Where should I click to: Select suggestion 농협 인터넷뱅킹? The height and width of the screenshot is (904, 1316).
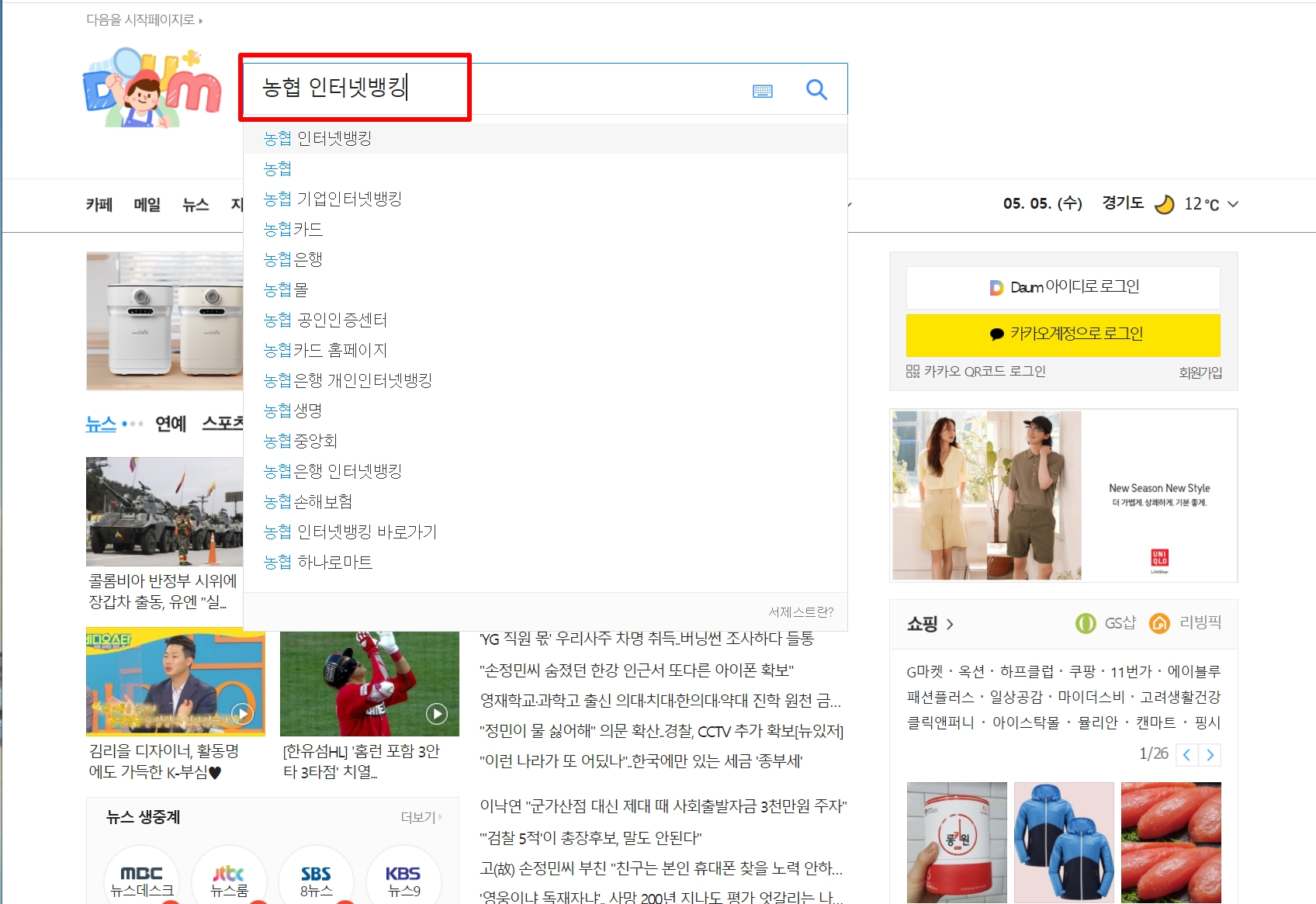(545, 138)
